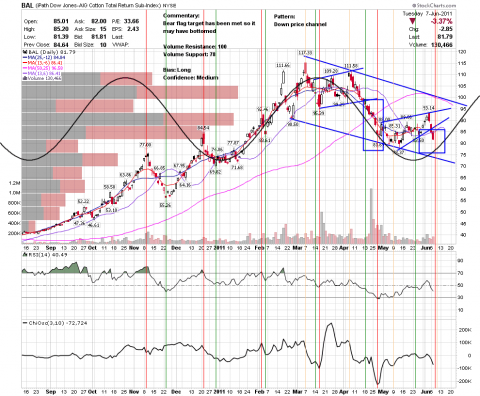Click the 77.08 November high label

(145, 145)
